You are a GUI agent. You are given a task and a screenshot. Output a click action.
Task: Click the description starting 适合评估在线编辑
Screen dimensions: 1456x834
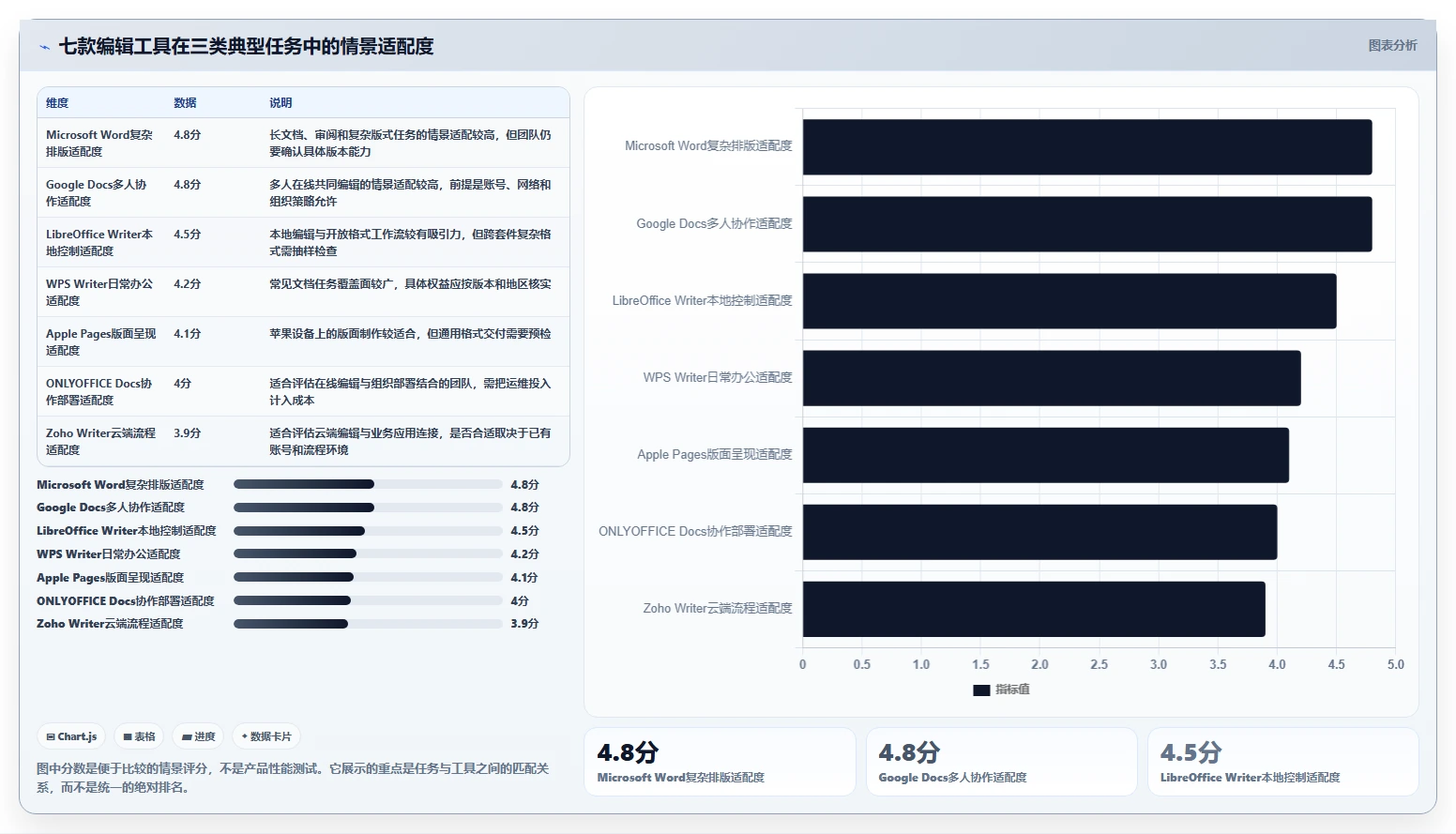pos(410,391)
